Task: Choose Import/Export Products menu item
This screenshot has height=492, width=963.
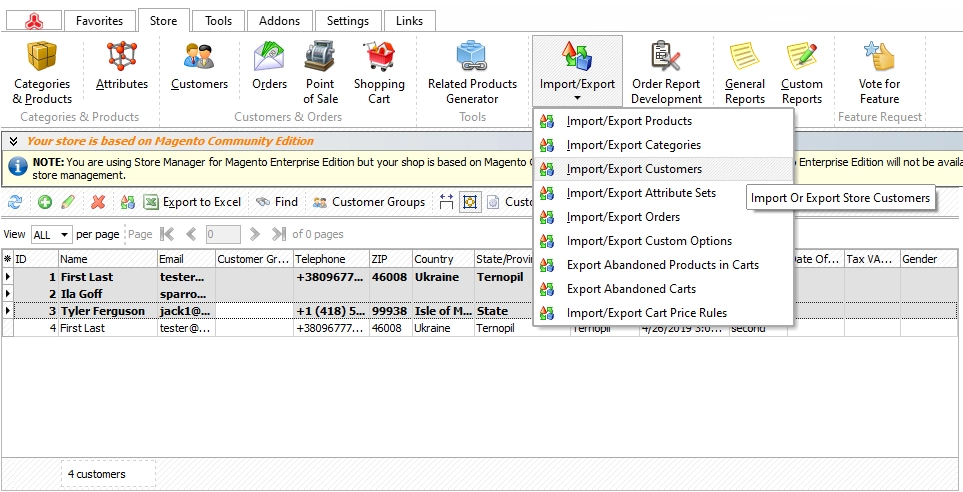Action: 663,121
